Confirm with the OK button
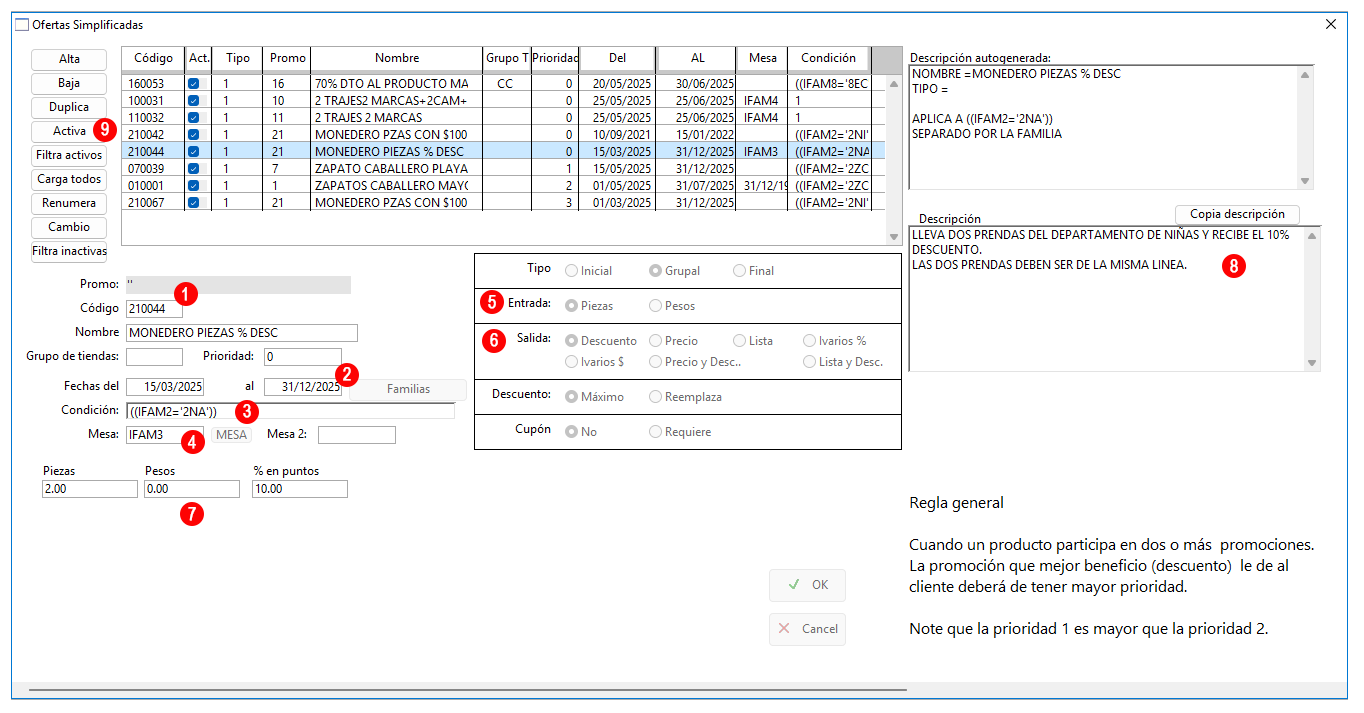The image size is (1364, 713). click(x=807, y=585)
